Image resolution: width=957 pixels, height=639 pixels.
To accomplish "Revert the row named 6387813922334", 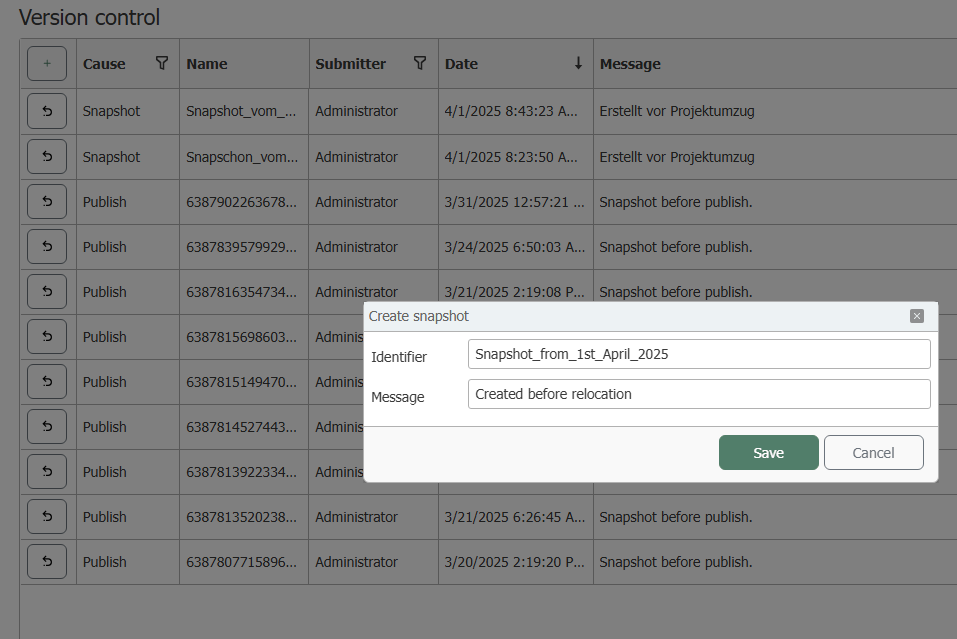I will coord(47,472).
